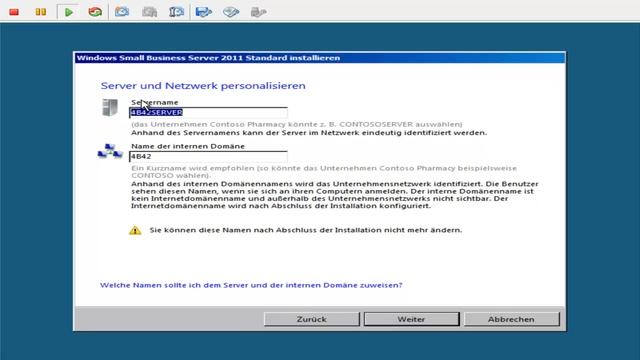
Task: Click the CD/DVD drive connect icon
Action: coord(231,12)
